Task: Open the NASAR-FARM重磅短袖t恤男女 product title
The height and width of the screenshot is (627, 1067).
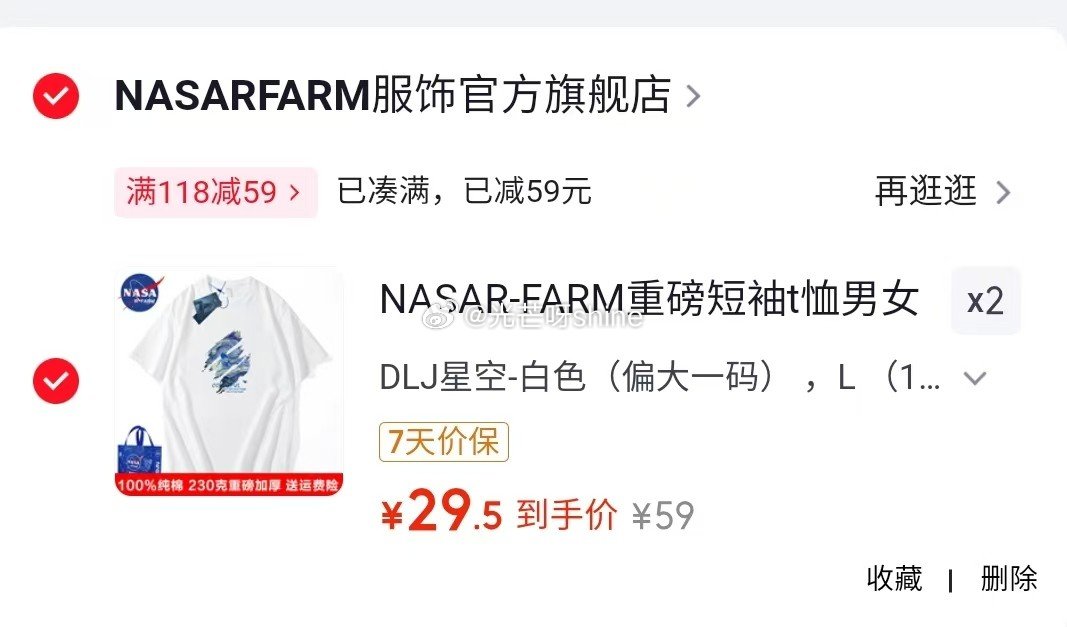Action: pos(650,300)
